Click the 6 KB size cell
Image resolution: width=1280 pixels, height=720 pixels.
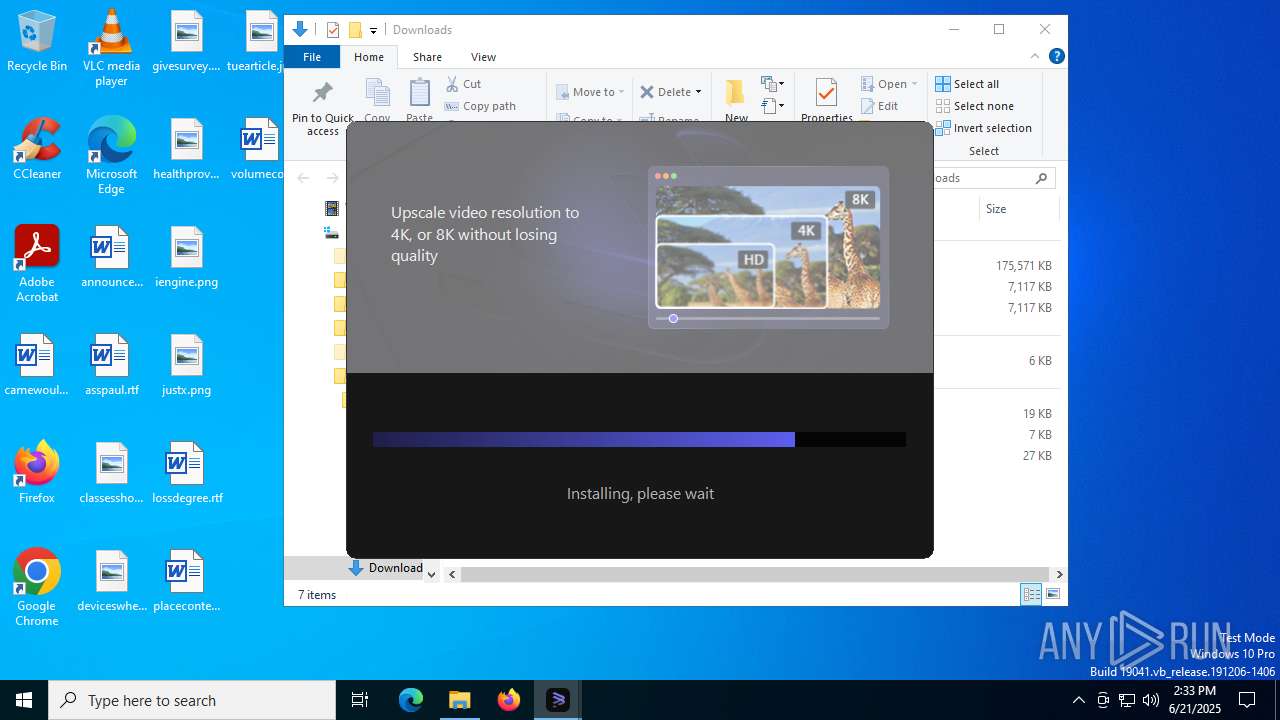pos(1040,361)
